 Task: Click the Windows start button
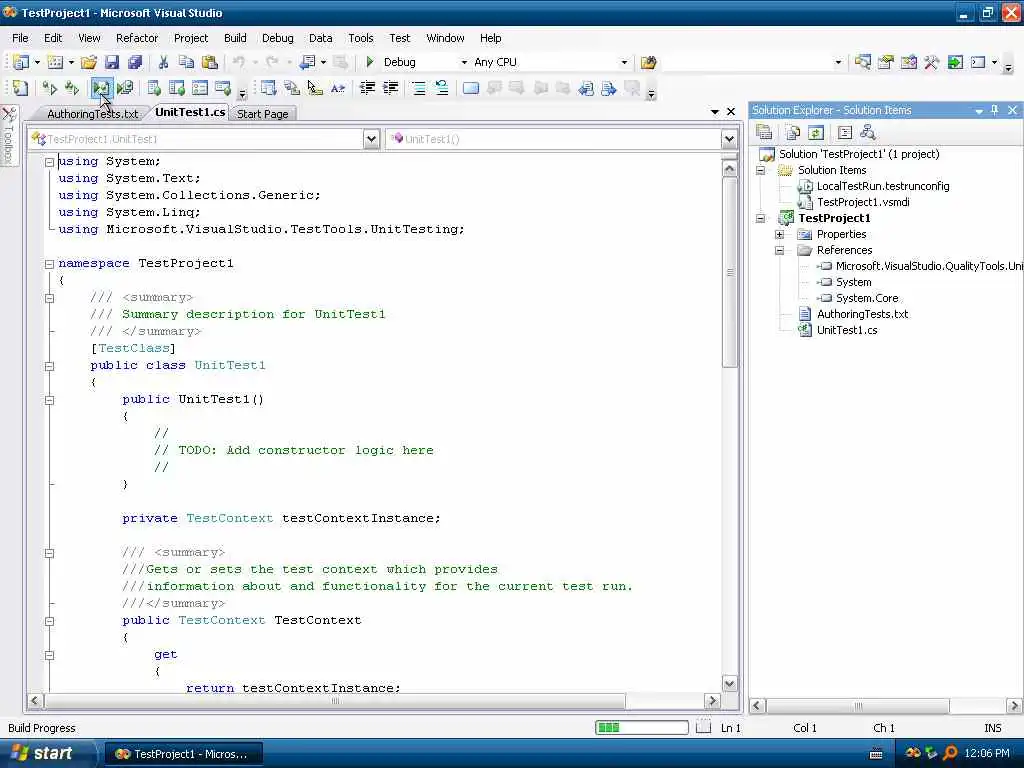click(43, 754)
